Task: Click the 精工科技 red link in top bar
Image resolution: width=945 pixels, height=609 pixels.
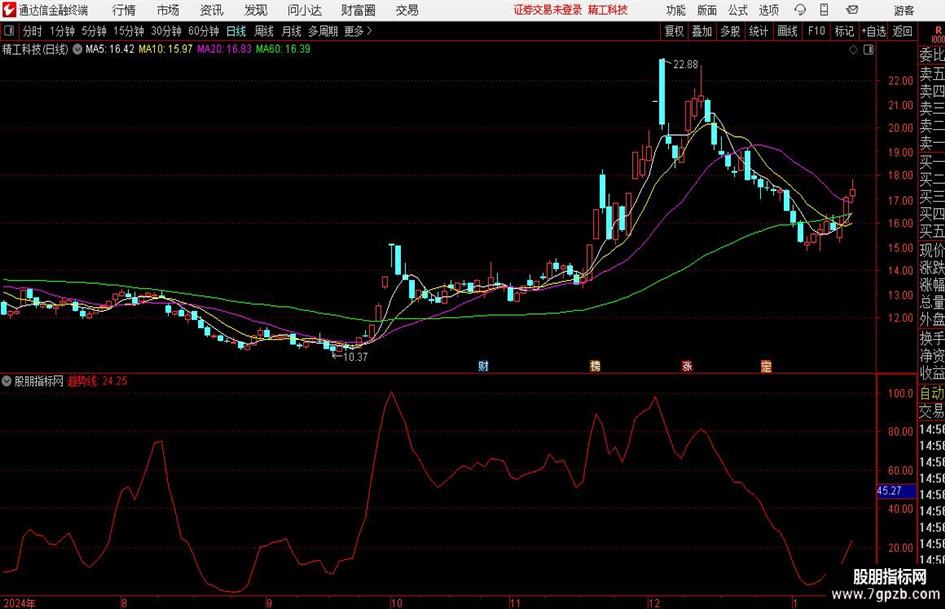Action: tap(608, 10)
